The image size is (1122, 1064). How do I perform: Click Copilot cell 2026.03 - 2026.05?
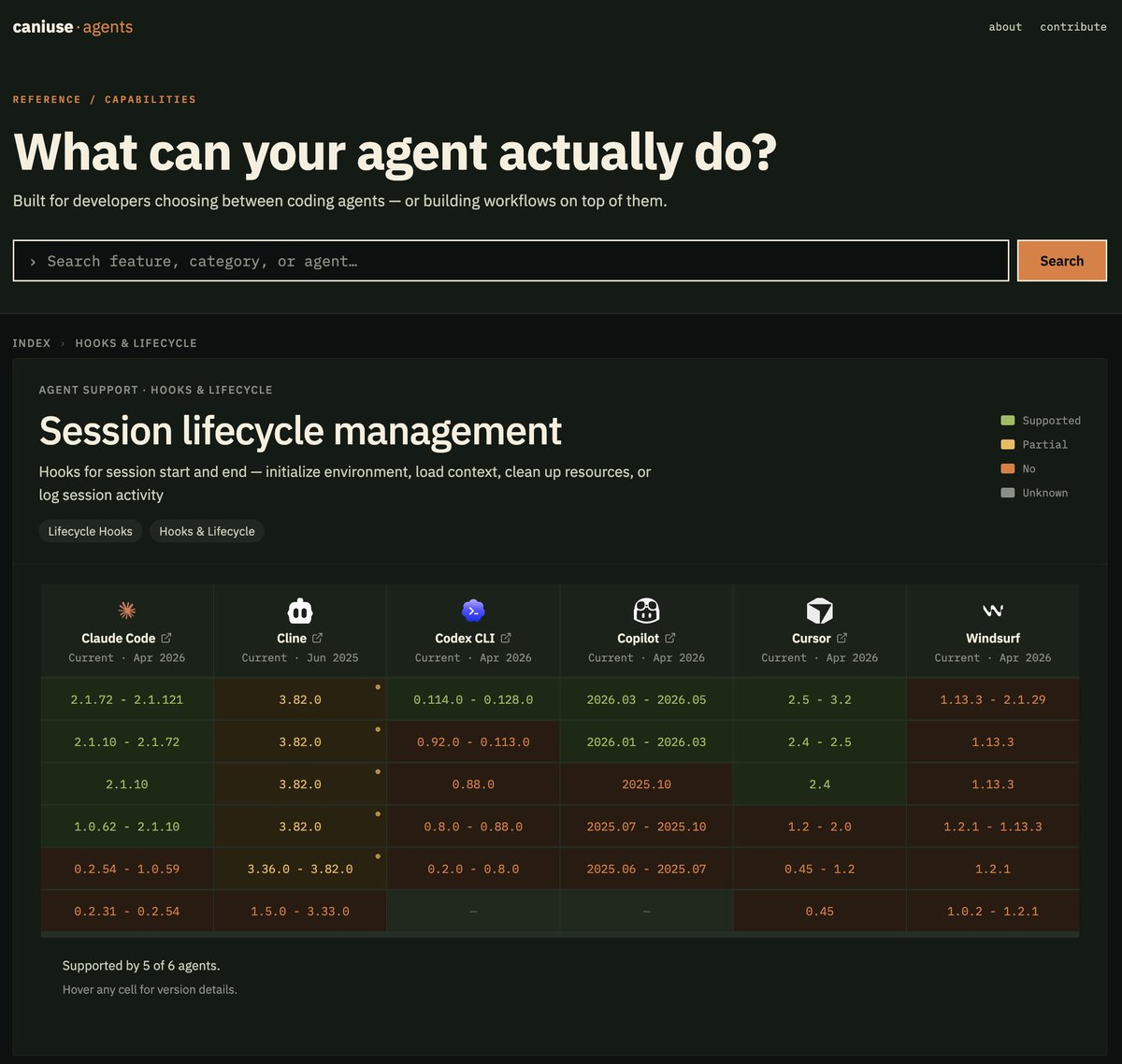click(646, 699)
